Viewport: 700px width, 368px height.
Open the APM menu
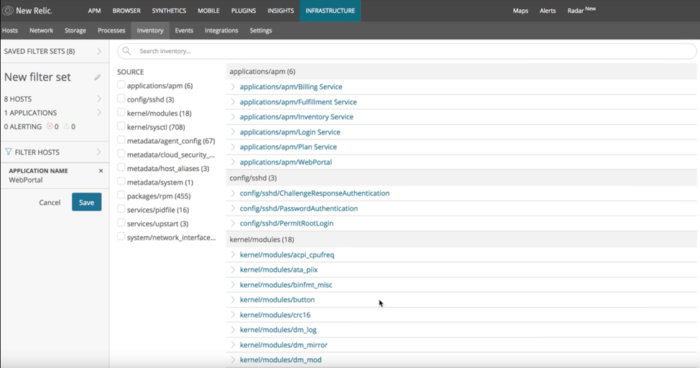(x=94, y=11)
